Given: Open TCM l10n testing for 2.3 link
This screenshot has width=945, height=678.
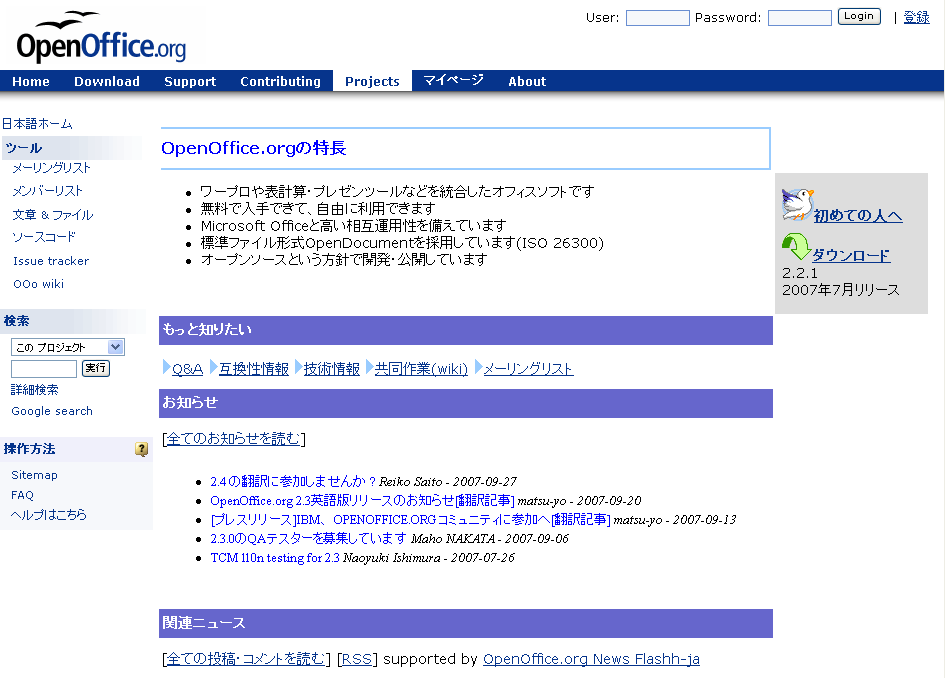Looking at the screenshot, I should pyautogui.click(x=275, y=557).
